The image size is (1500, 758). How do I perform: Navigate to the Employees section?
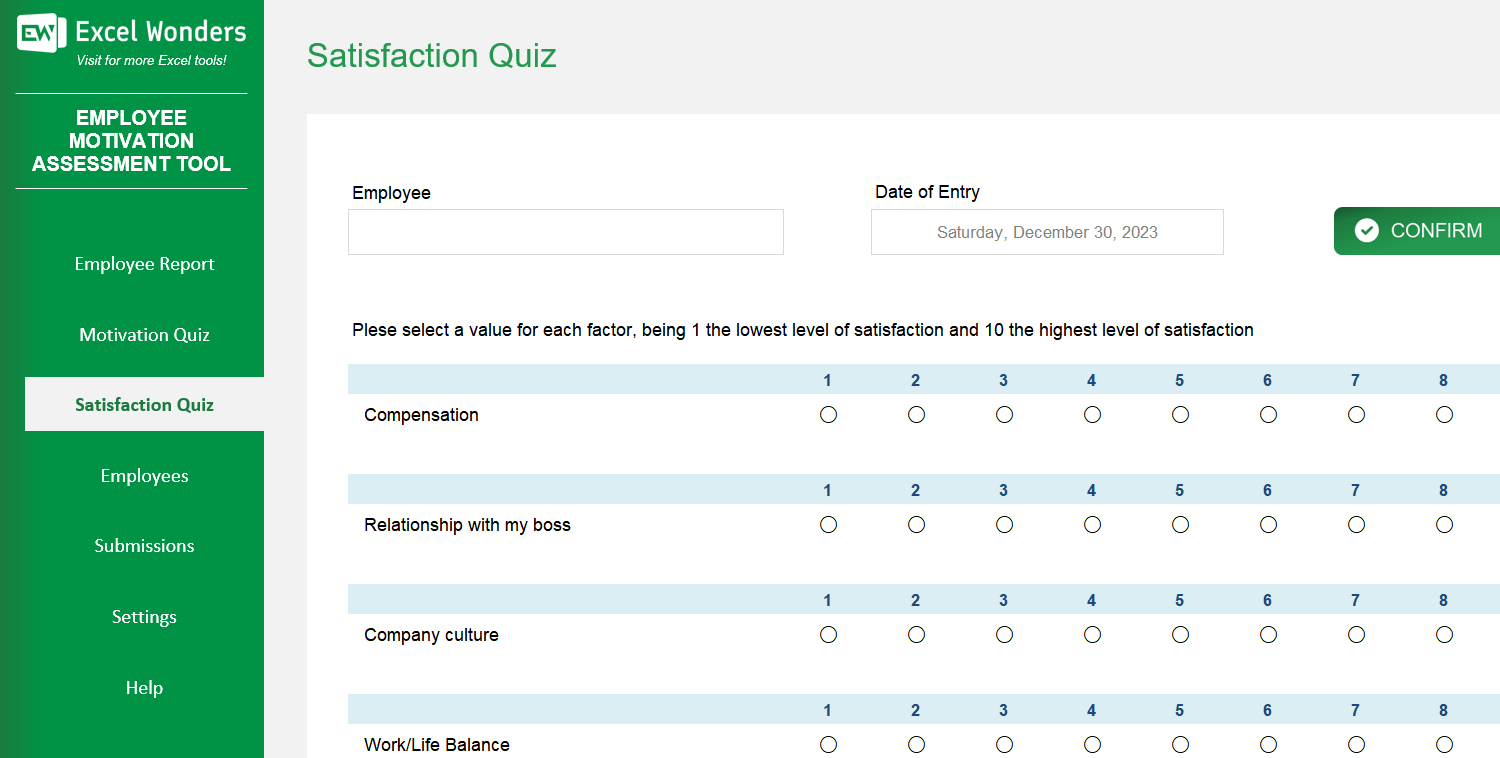144,475
